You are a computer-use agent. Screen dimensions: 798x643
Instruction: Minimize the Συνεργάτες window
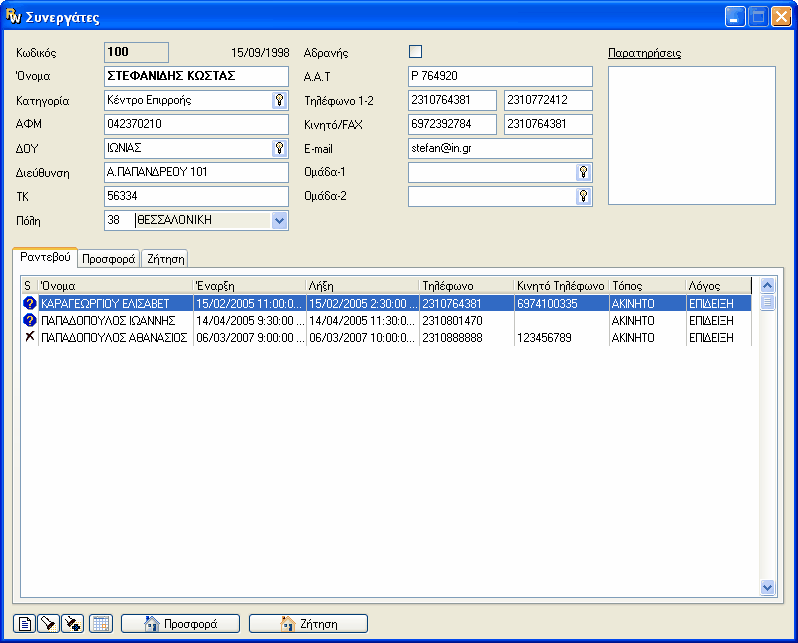pos(735,16)
